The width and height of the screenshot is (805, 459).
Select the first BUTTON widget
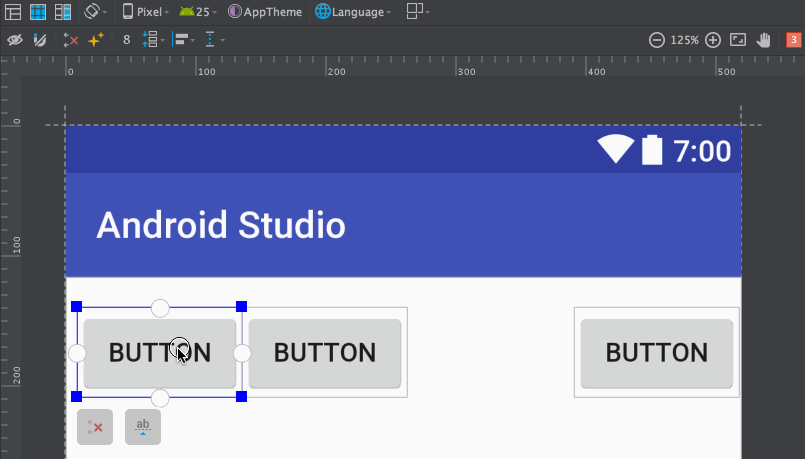click(x=160, y=353)
